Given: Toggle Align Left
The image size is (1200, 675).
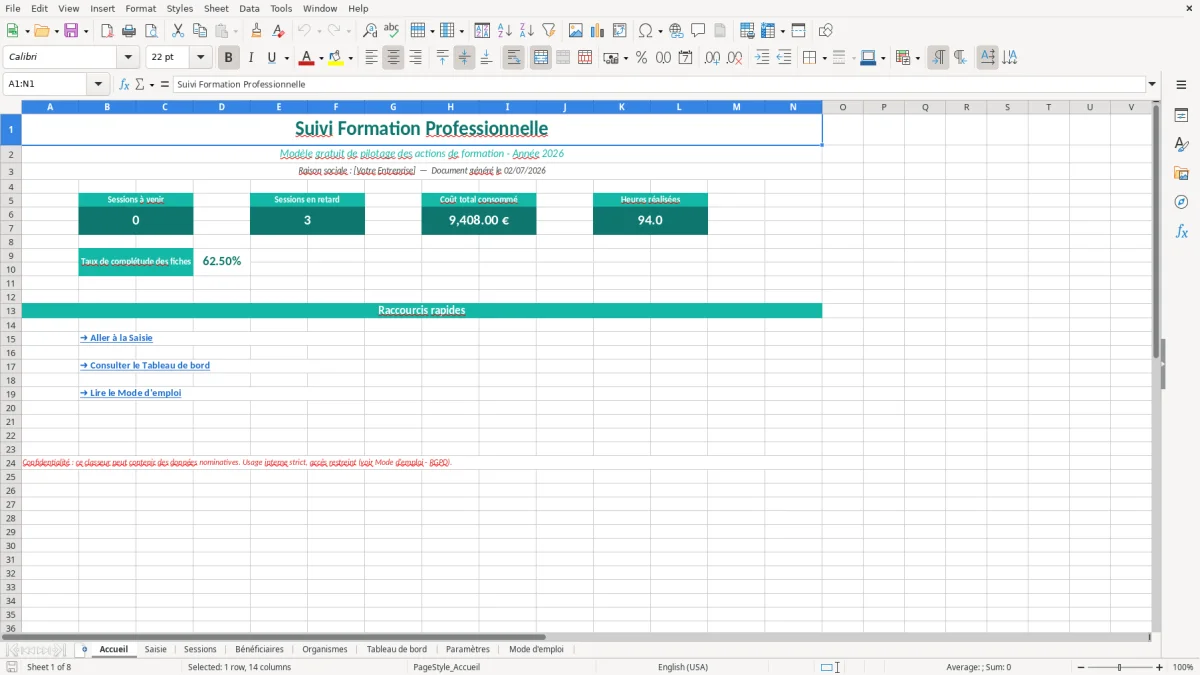Looking at the screenshot, I should [x=371, y=58].
